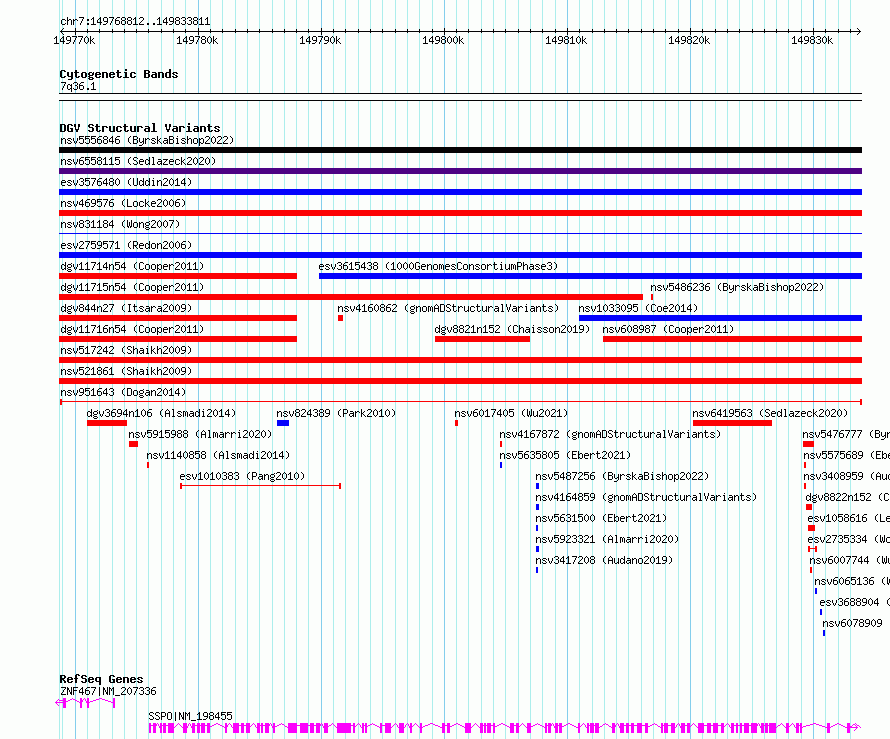The height and width of the screenshot is (739, 890).
Task: Click nsv6017405 (Wu2021) label
Action: [x=511, y=413]
